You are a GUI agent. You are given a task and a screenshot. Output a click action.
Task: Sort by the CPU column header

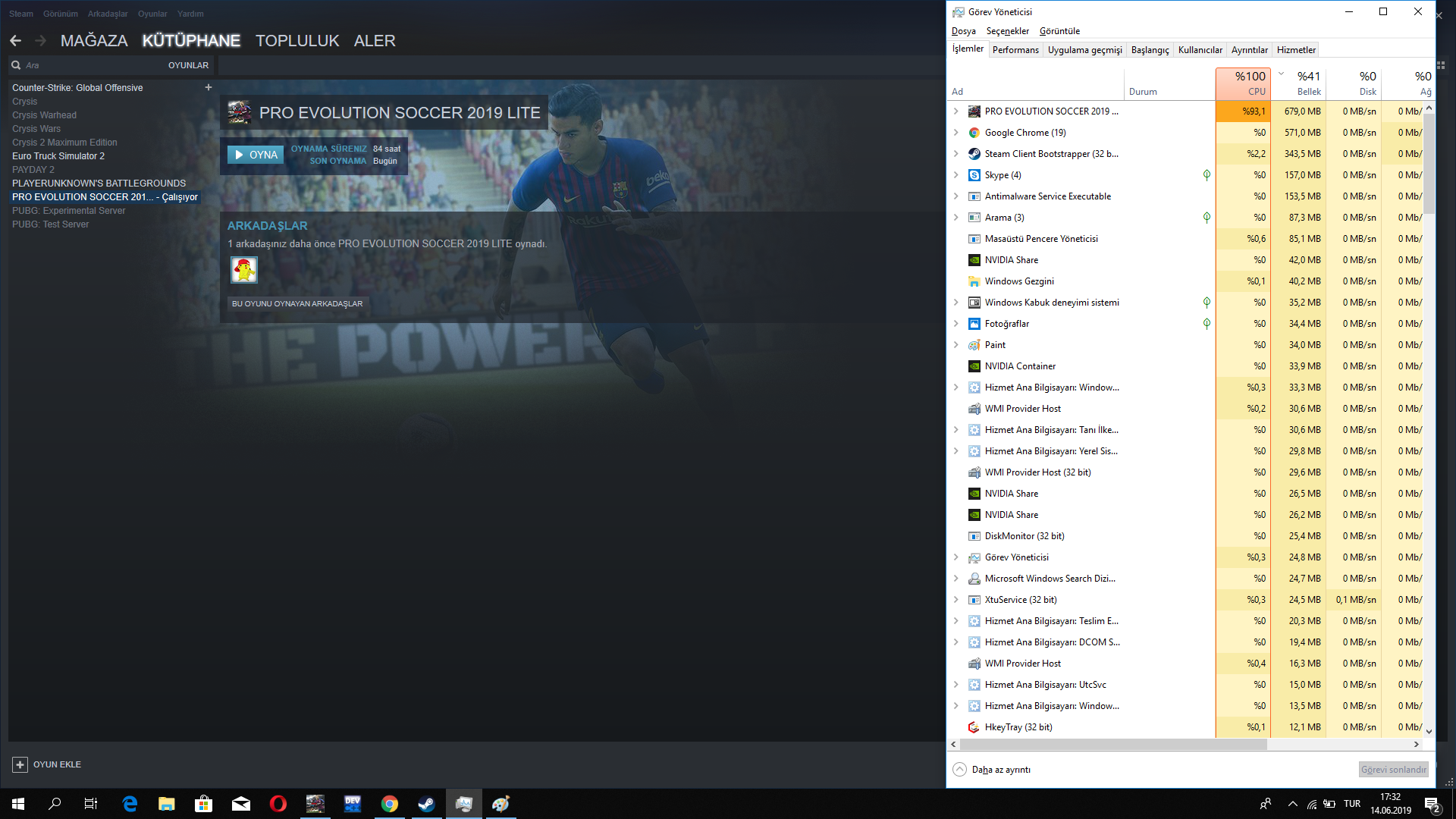pyautogui.click(x=1242, y=83)
